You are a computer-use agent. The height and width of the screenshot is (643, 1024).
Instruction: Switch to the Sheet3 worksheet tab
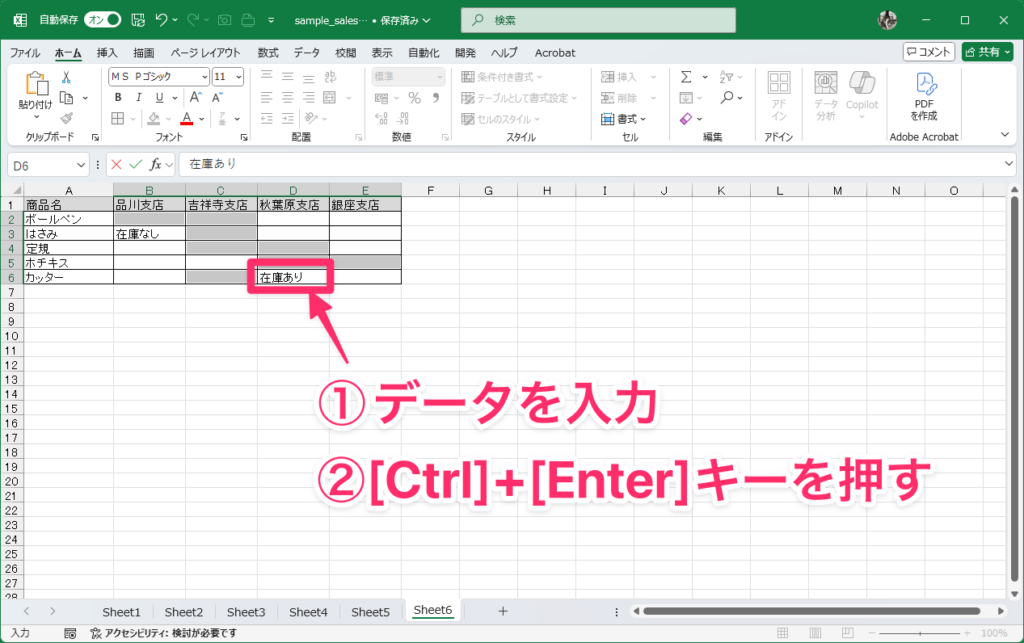(246, 611)
